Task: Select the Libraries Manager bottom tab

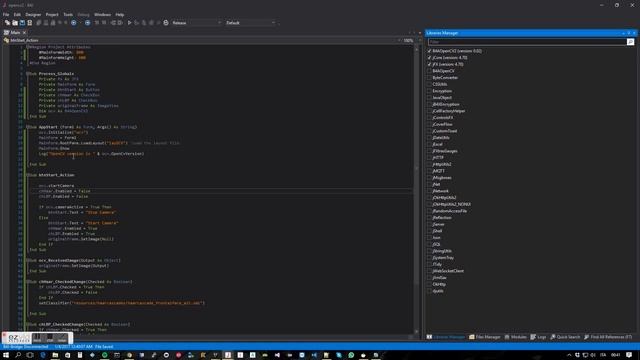Action: click(x=446, y=337)
